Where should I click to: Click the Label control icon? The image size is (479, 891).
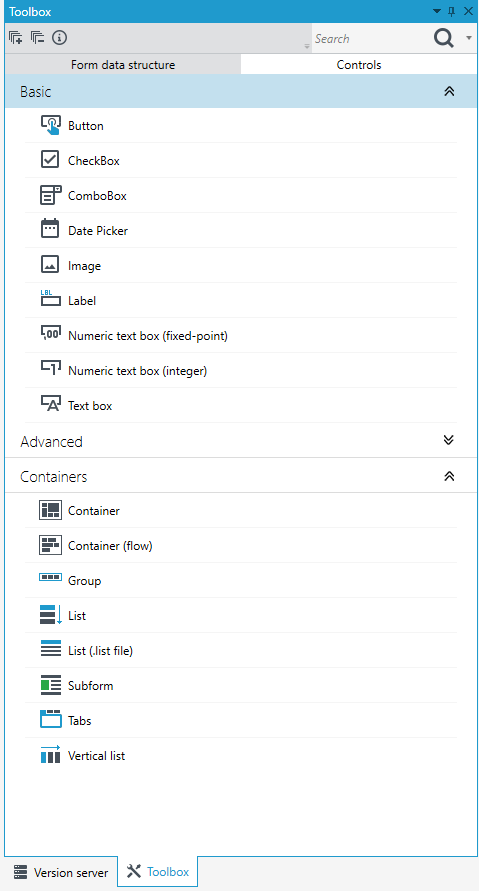tap(50, 300)
